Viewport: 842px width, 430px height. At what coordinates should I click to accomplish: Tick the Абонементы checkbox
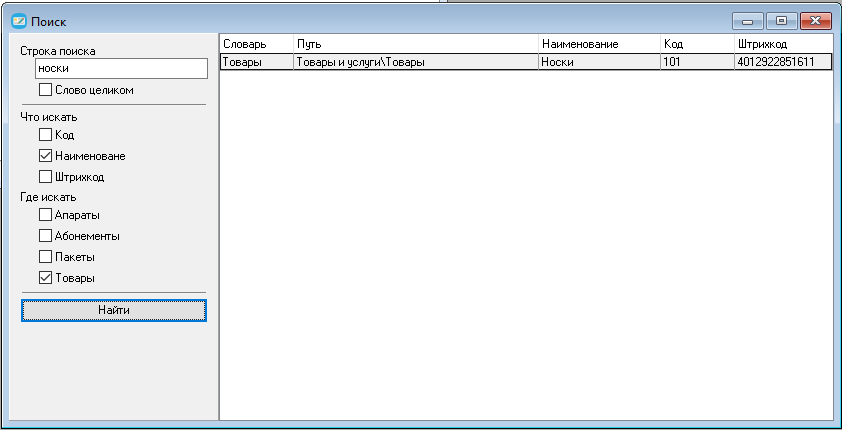tap(46, 236)
